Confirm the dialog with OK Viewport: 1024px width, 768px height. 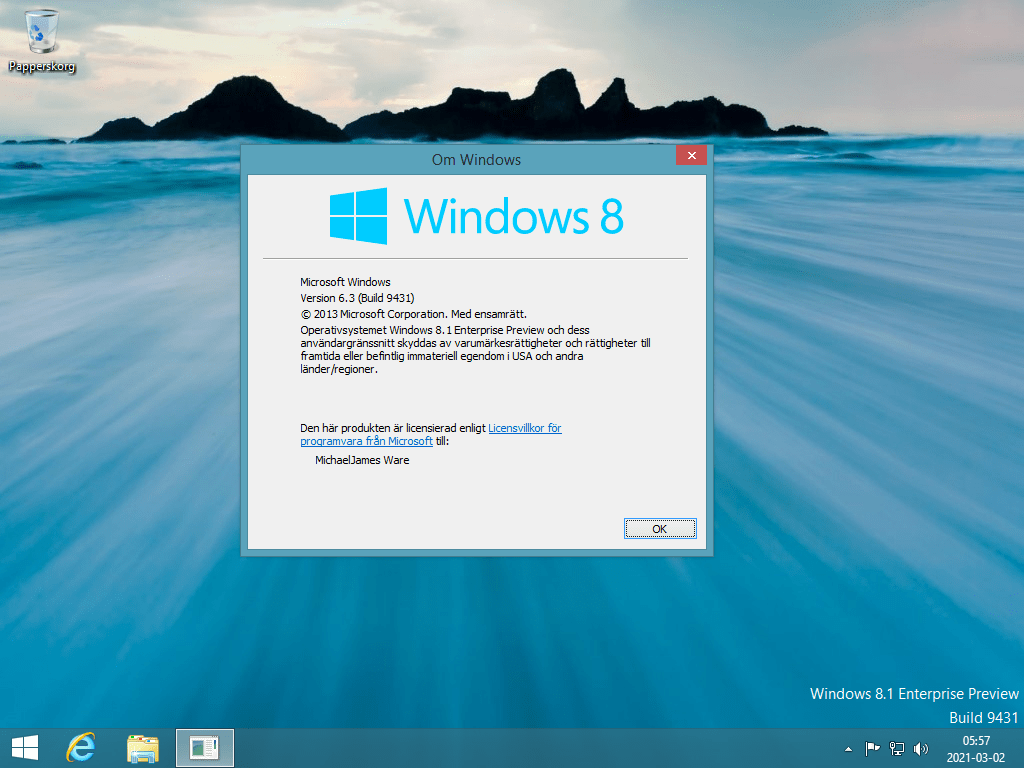tap(660, 528)
